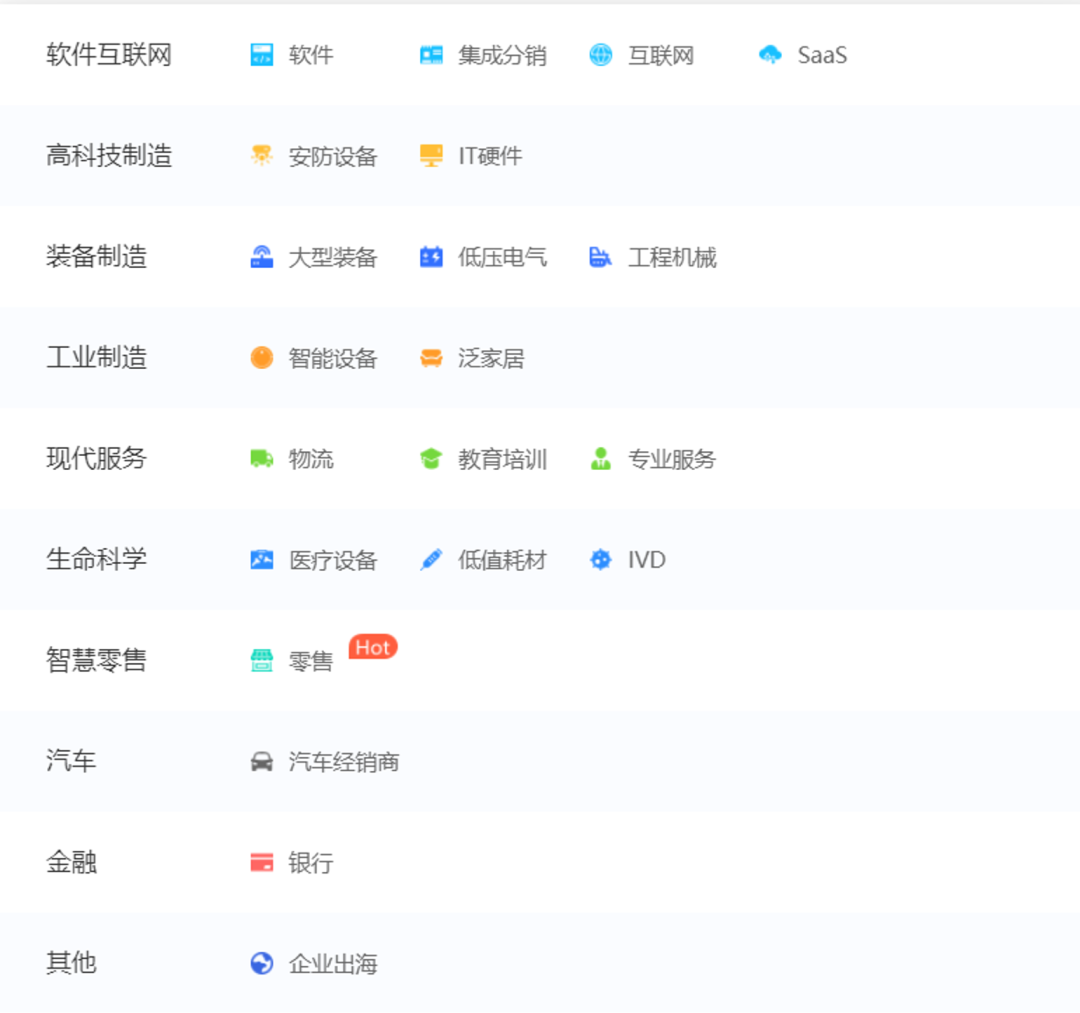Open the 零售 link
Image resolution: width=1080 pixels, height=1013 pixels.
click(x=311, y=661)
